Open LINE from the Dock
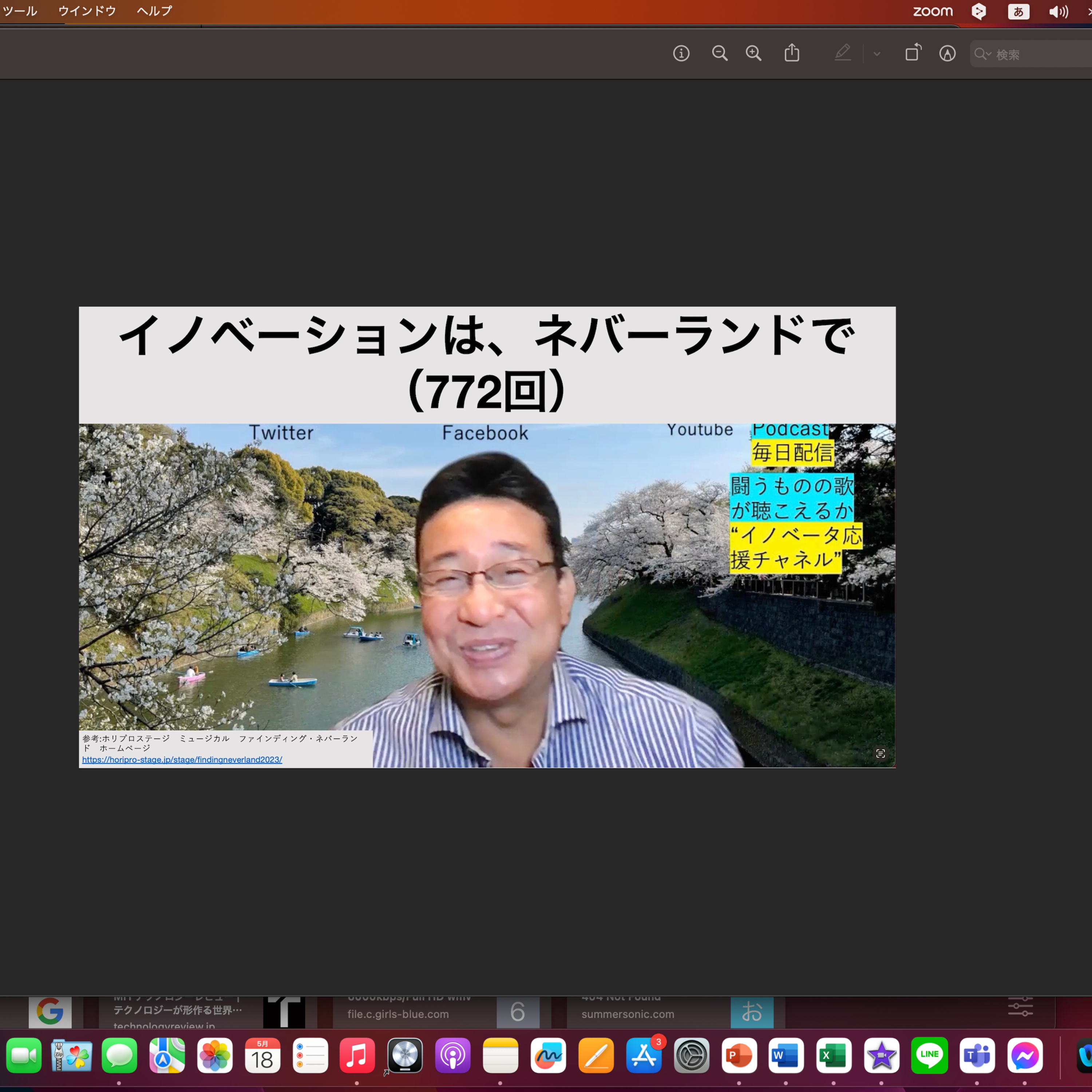 929,1055
